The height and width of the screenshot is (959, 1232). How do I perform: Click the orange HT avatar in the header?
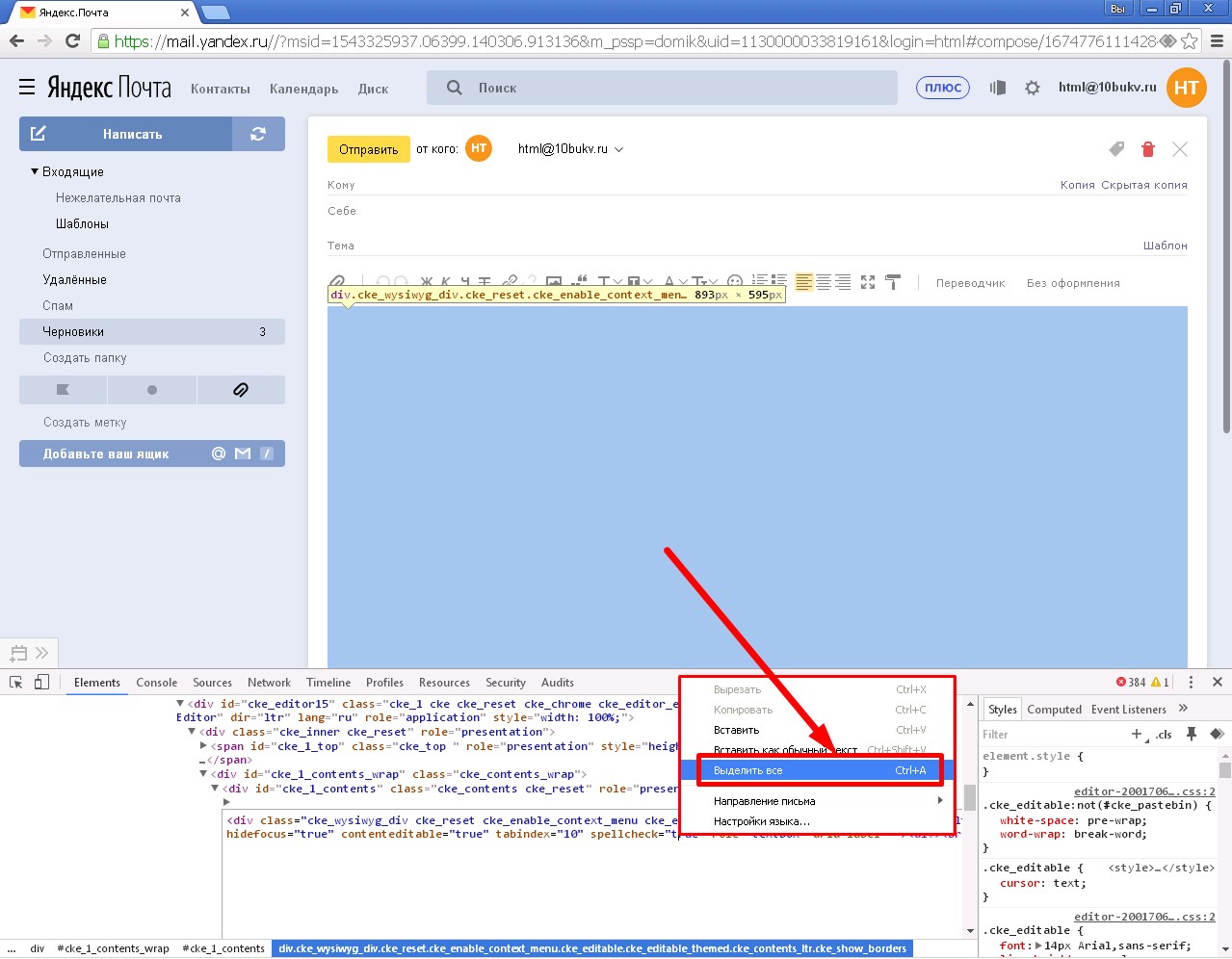point(1187,88)
